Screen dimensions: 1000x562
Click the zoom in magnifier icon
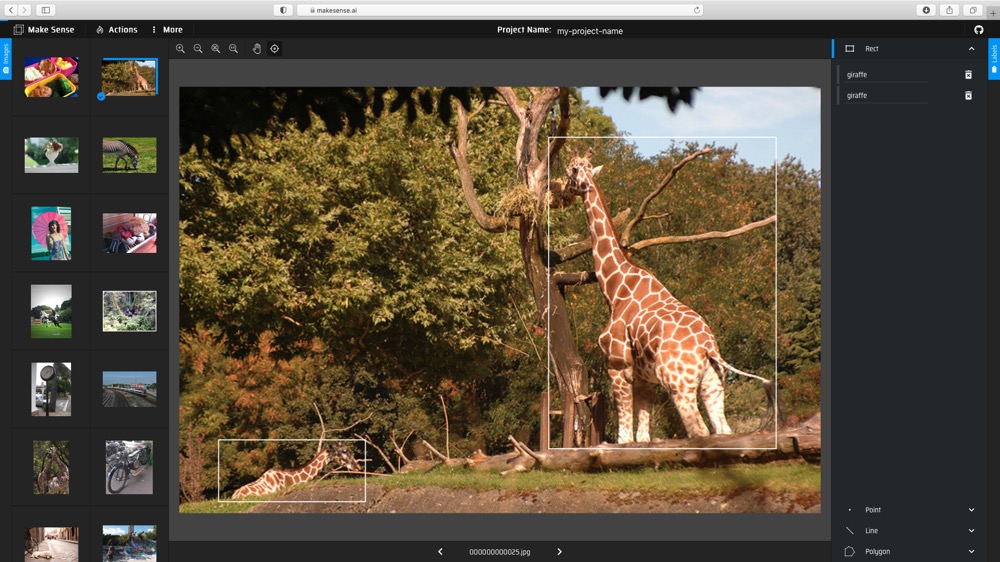coord(180,48)
